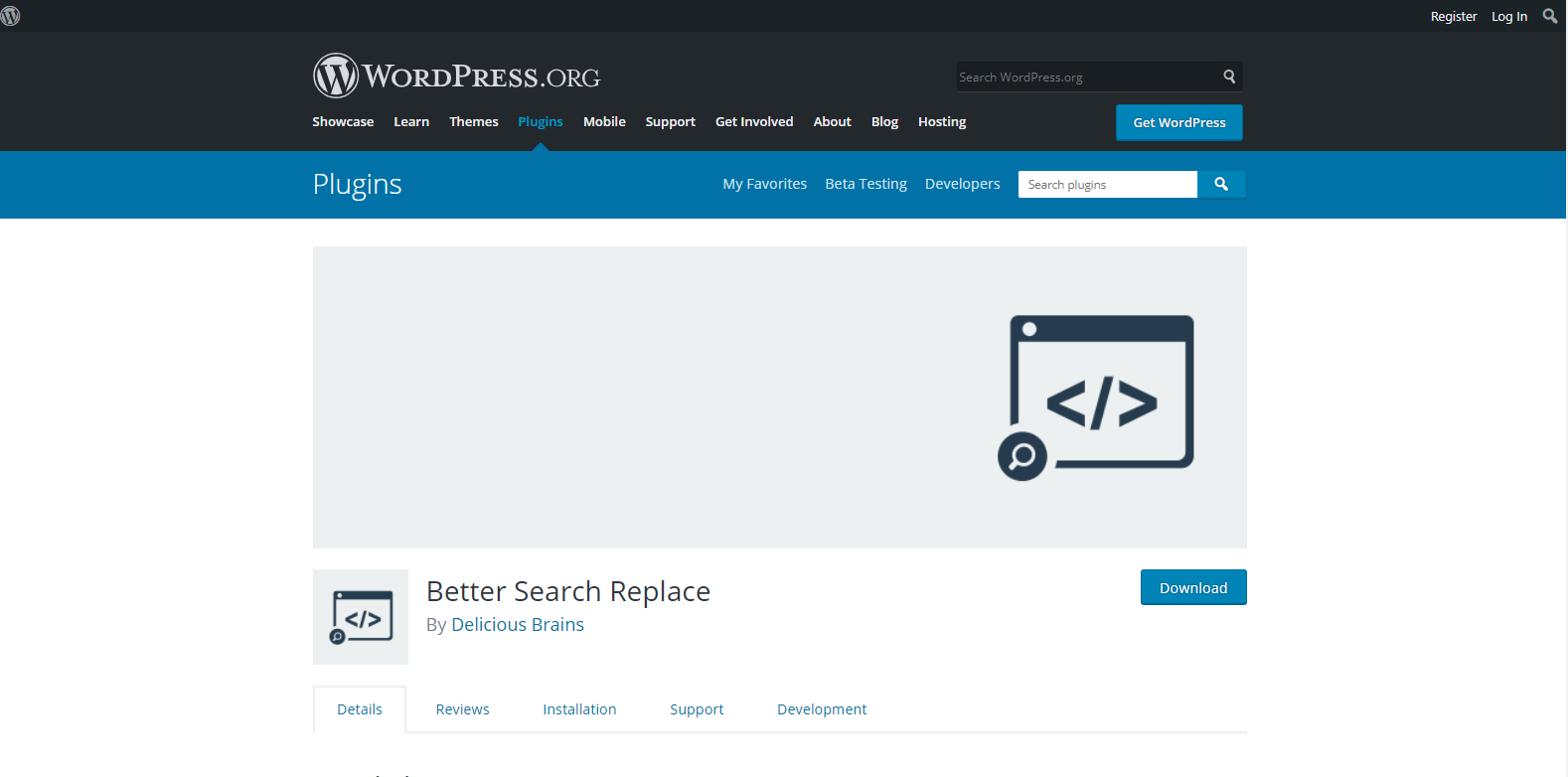Open the admin bar search magnifier icon
The image size is (1568, 777).
click(1549, 16)
